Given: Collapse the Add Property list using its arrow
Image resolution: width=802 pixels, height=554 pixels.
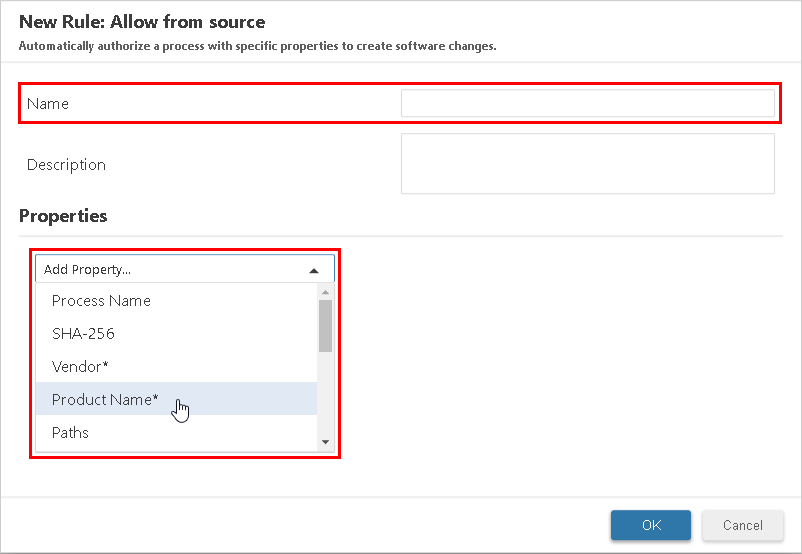Looking at the screenshot, I should tap(314, 270).
